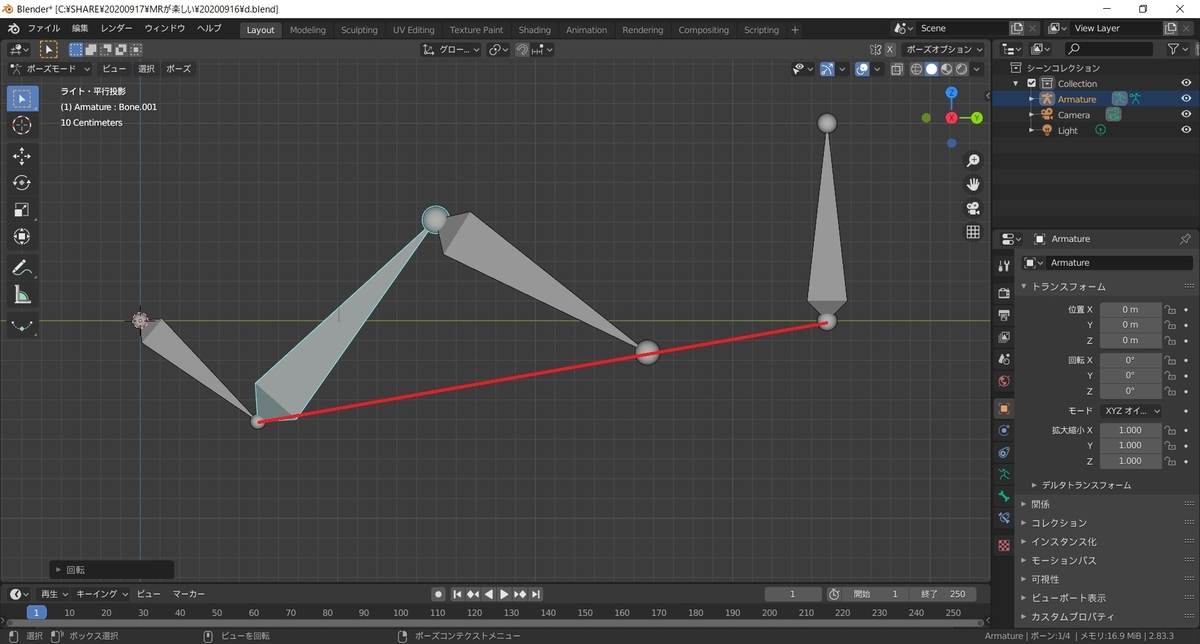Switch orthographic/perspective grid icon

click(x=973, y=232)
